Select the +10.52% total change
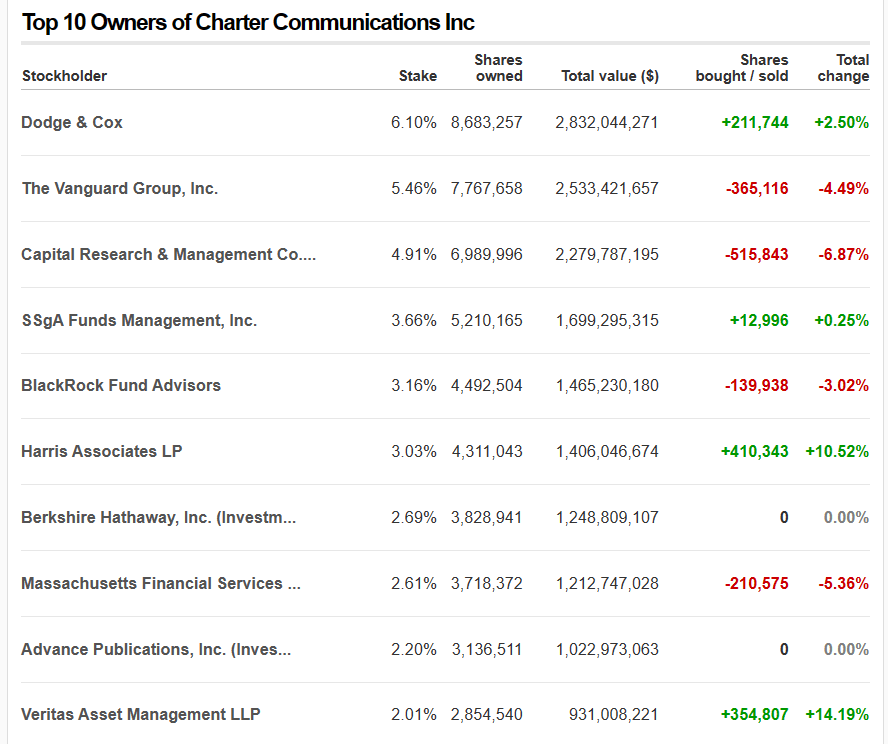The height and width of the screenshot is (744, 888). [x=837, y=451]
